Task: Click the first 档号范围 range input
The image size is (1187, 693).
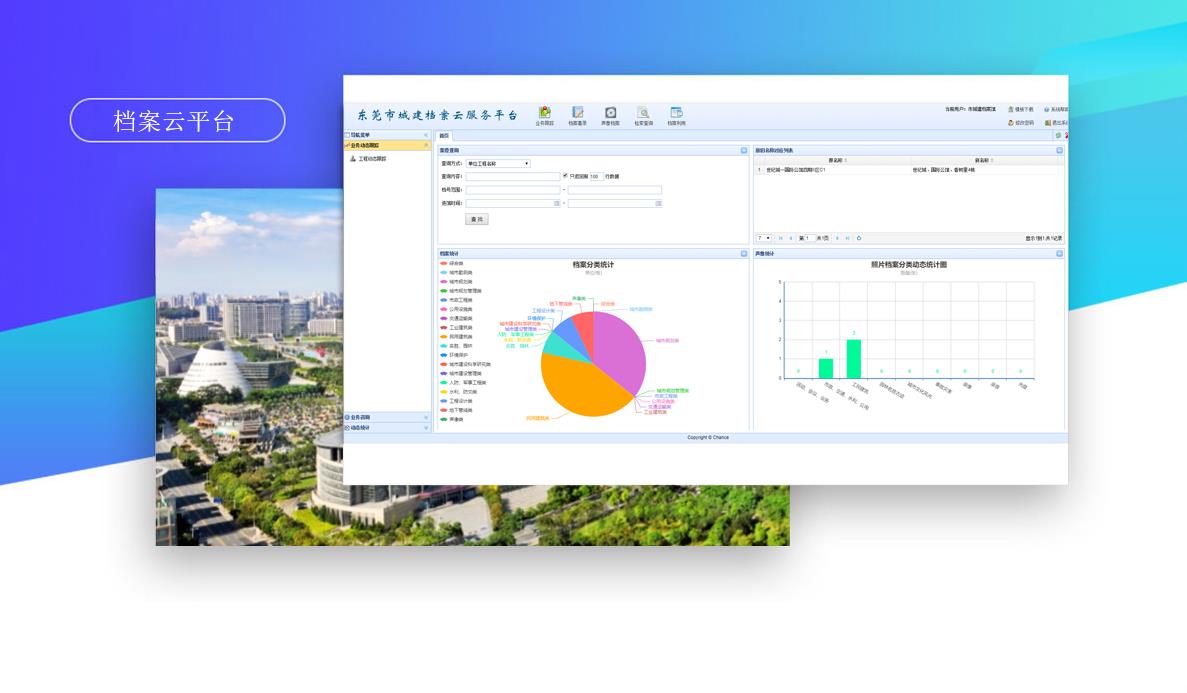Action: pos(512,190)
